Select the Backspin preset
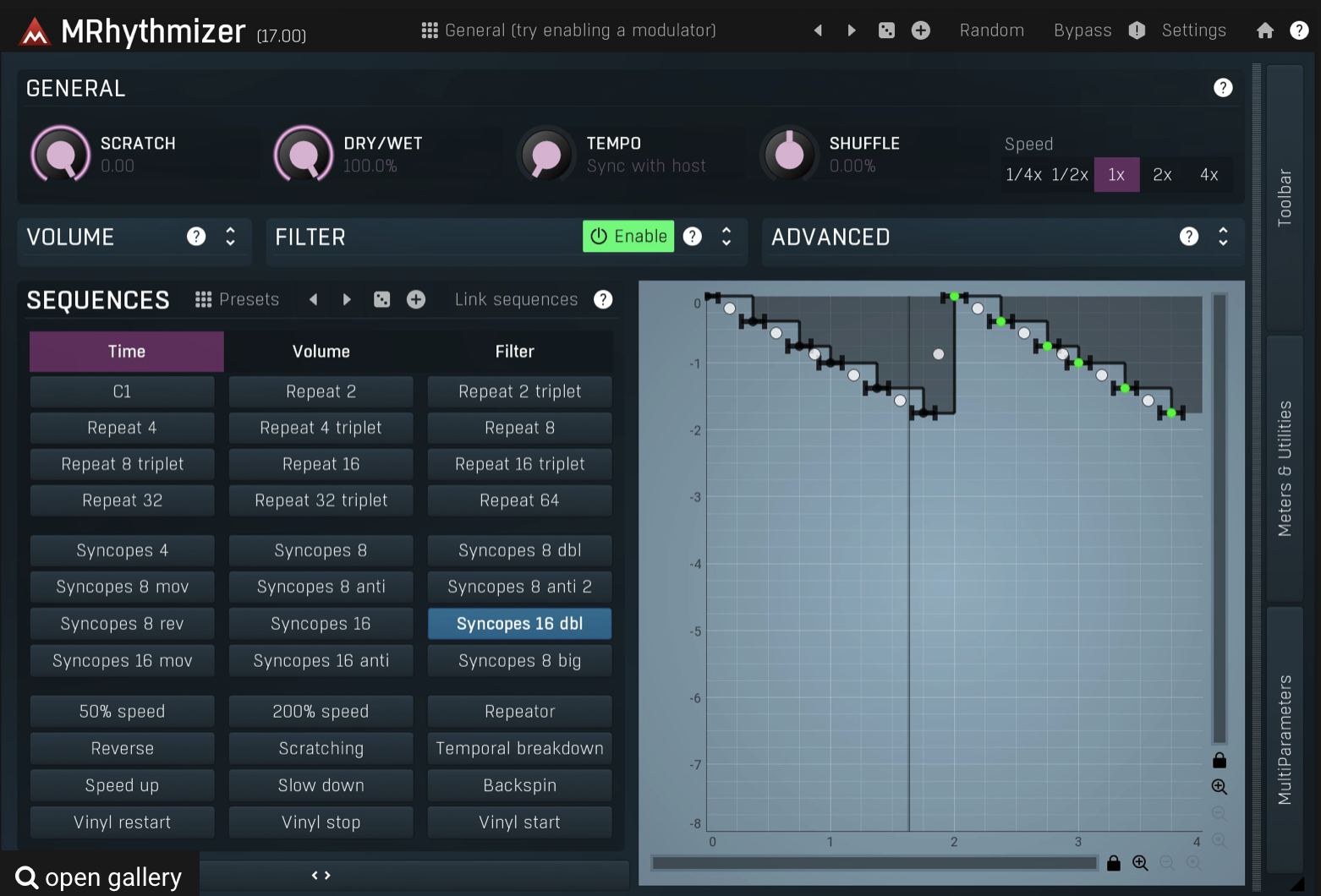 click(x=519, y=785)
